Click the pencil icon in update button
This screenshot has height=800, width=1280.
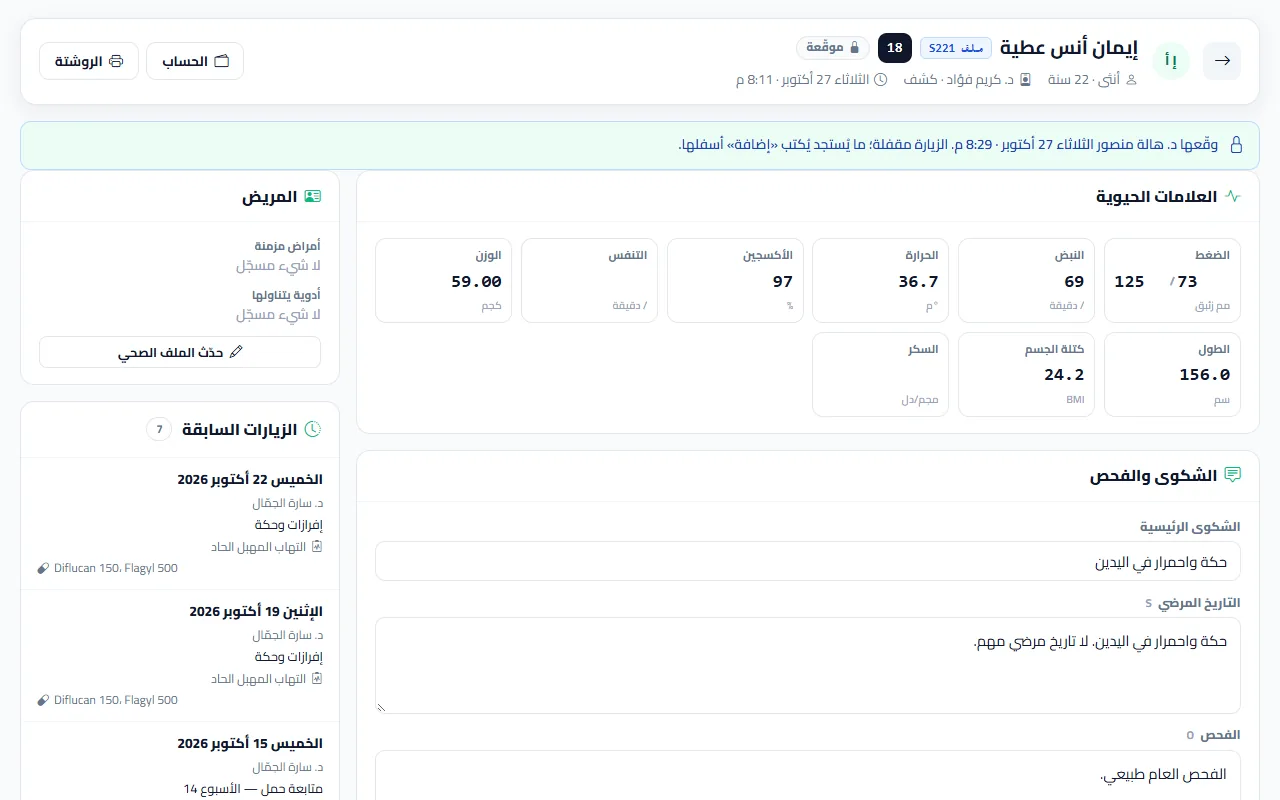pos(236,352)
